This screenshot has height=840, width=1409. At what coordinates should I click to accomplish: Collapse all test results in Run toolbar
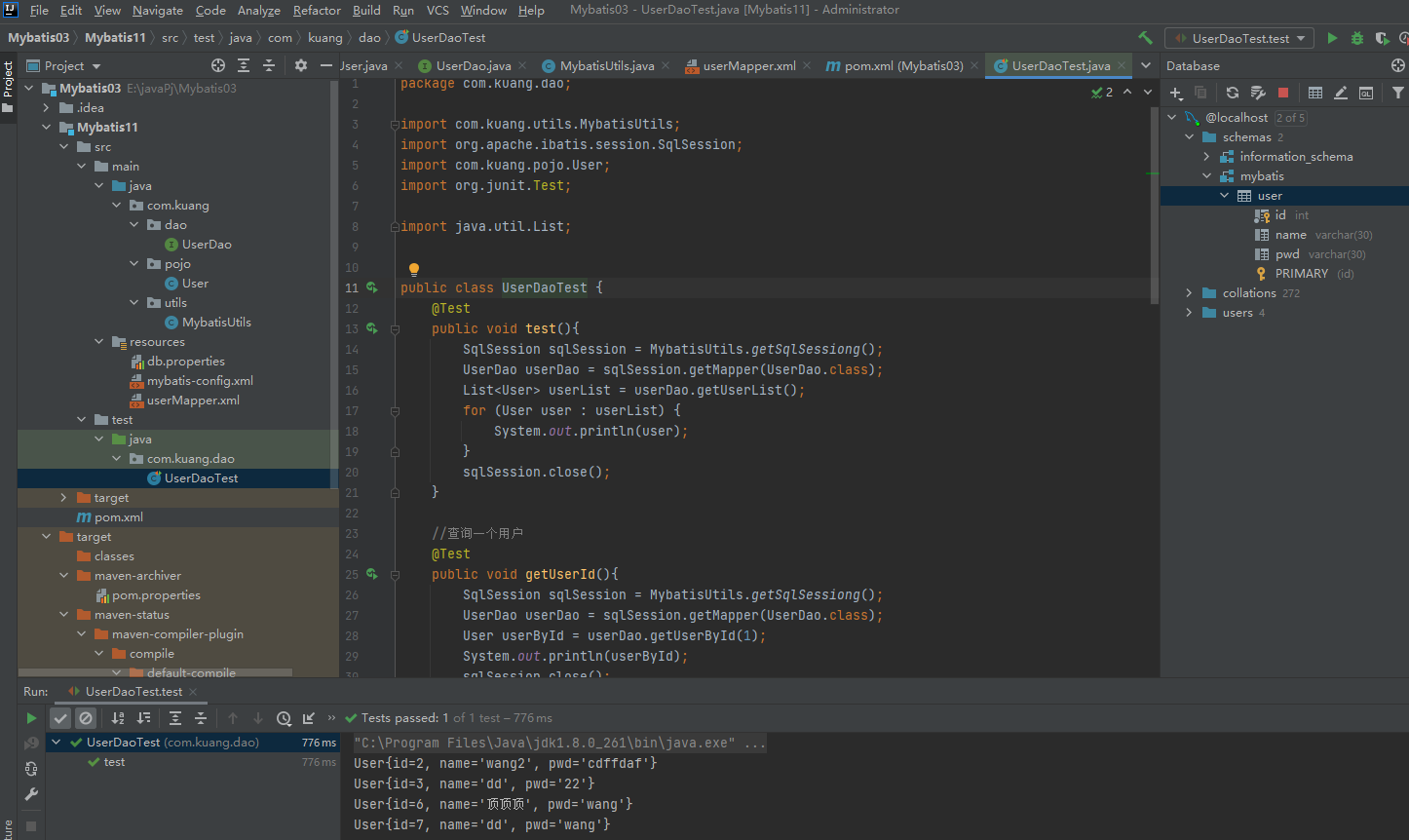pyautogui.click(x=201, y=718)
